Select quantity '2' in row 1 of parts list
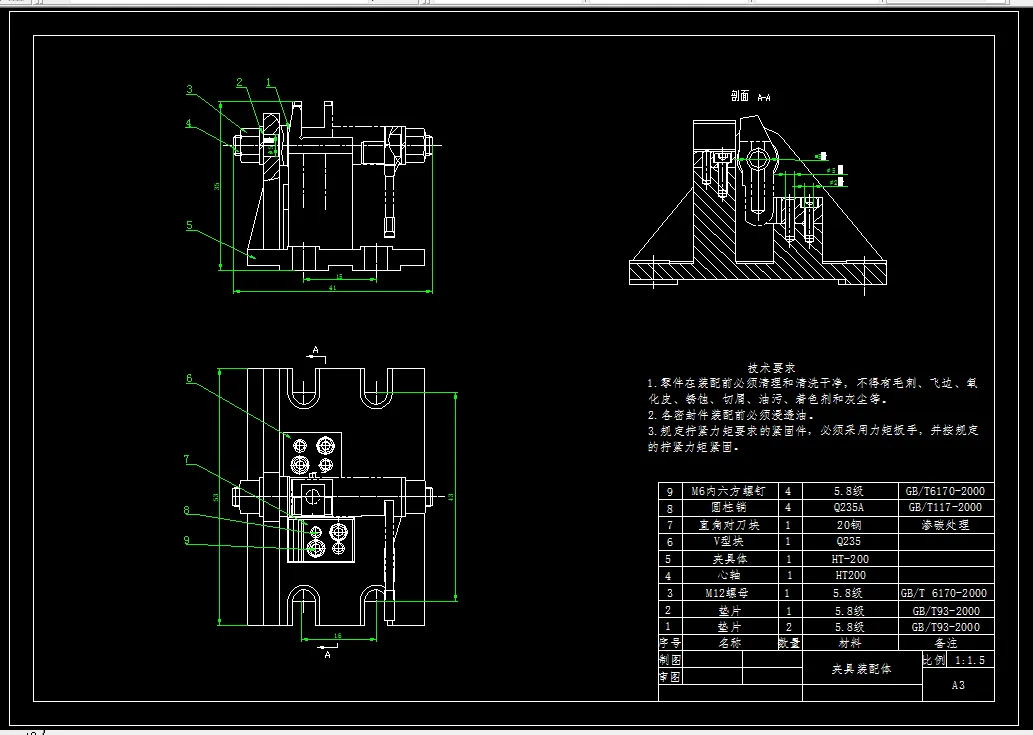Viewport: 1033px width, 735px height. 789,627
